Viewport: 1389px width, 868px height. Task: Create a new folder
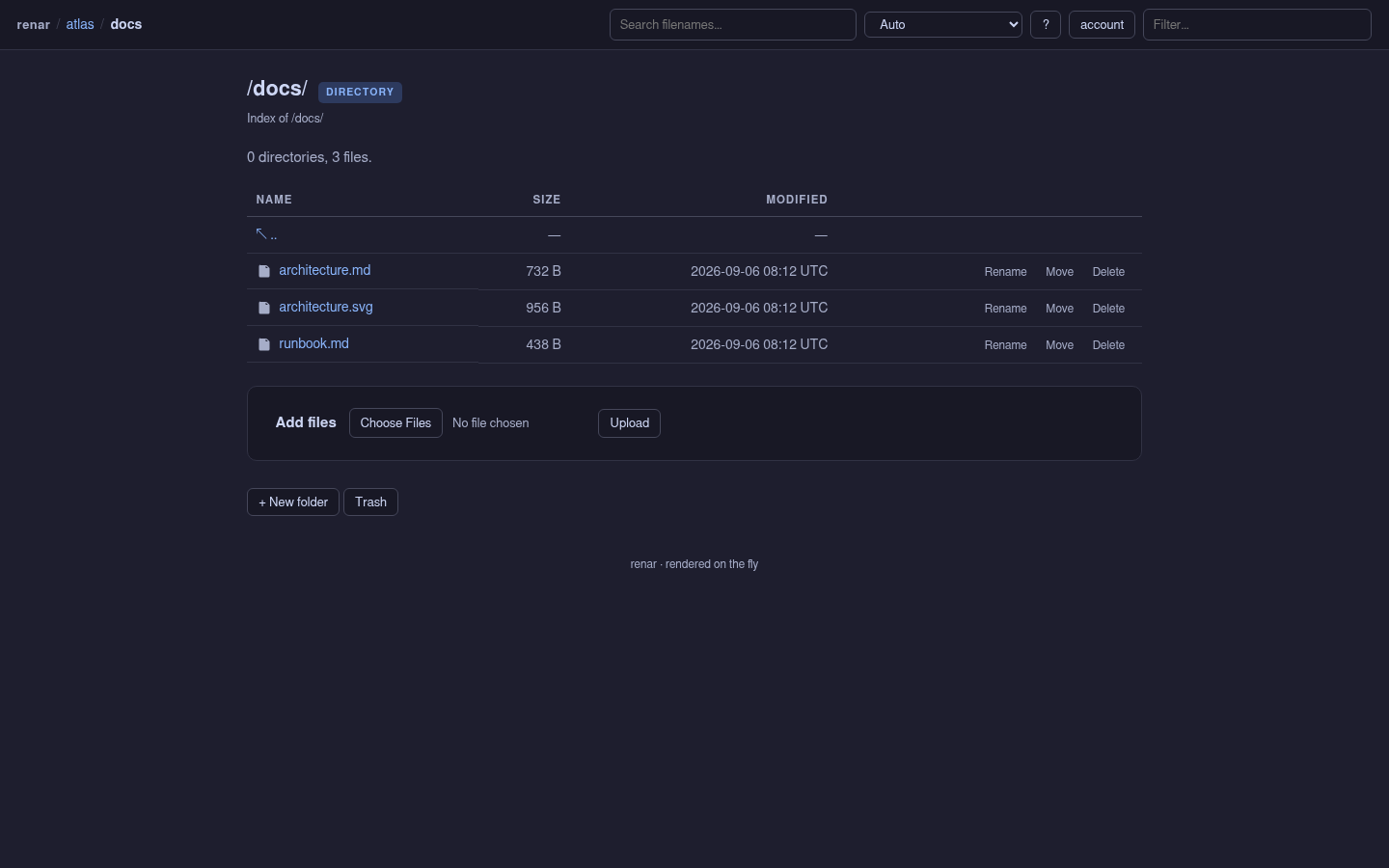293,502
